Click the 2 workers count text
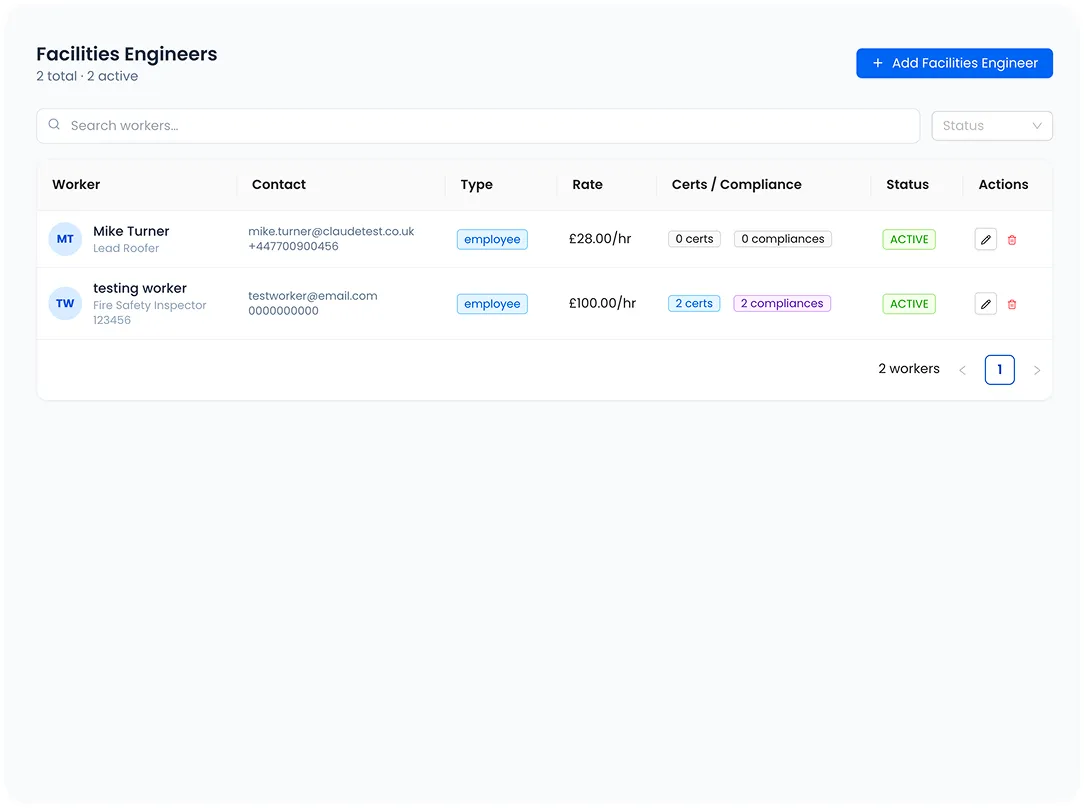 pyautogui.click(x=908, y=369)
